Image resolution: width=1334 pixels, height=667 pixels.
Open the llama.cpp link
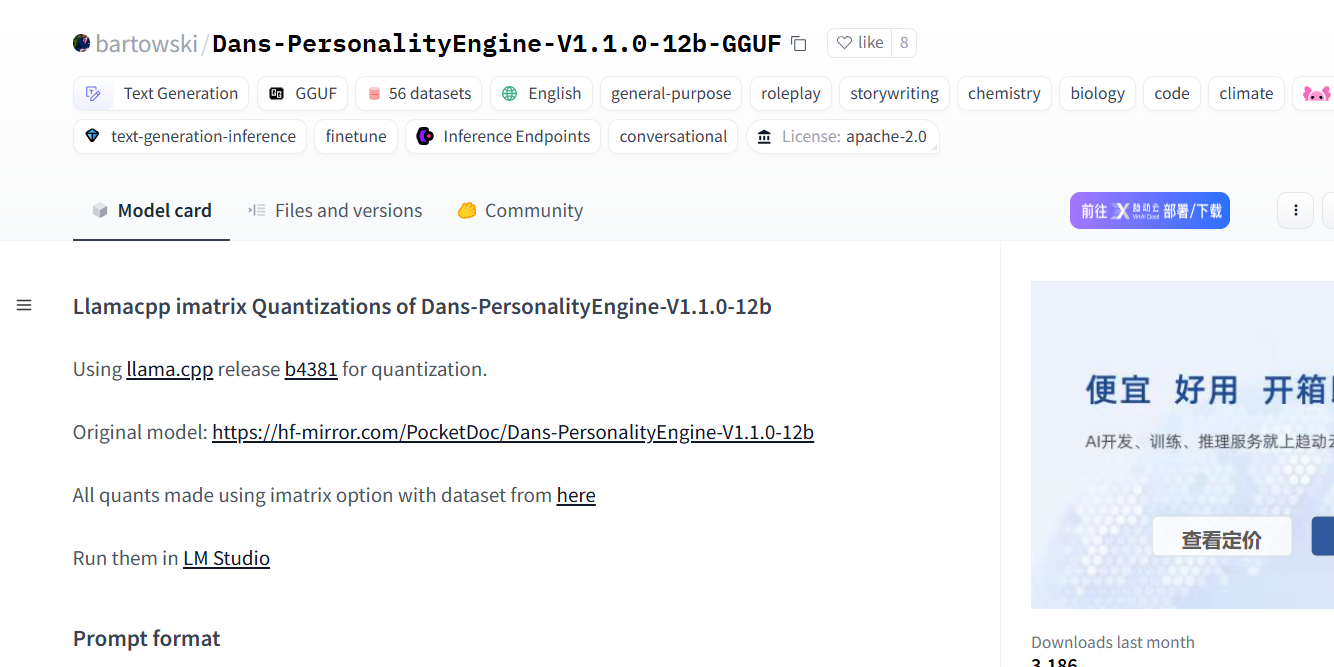point(170,369)
